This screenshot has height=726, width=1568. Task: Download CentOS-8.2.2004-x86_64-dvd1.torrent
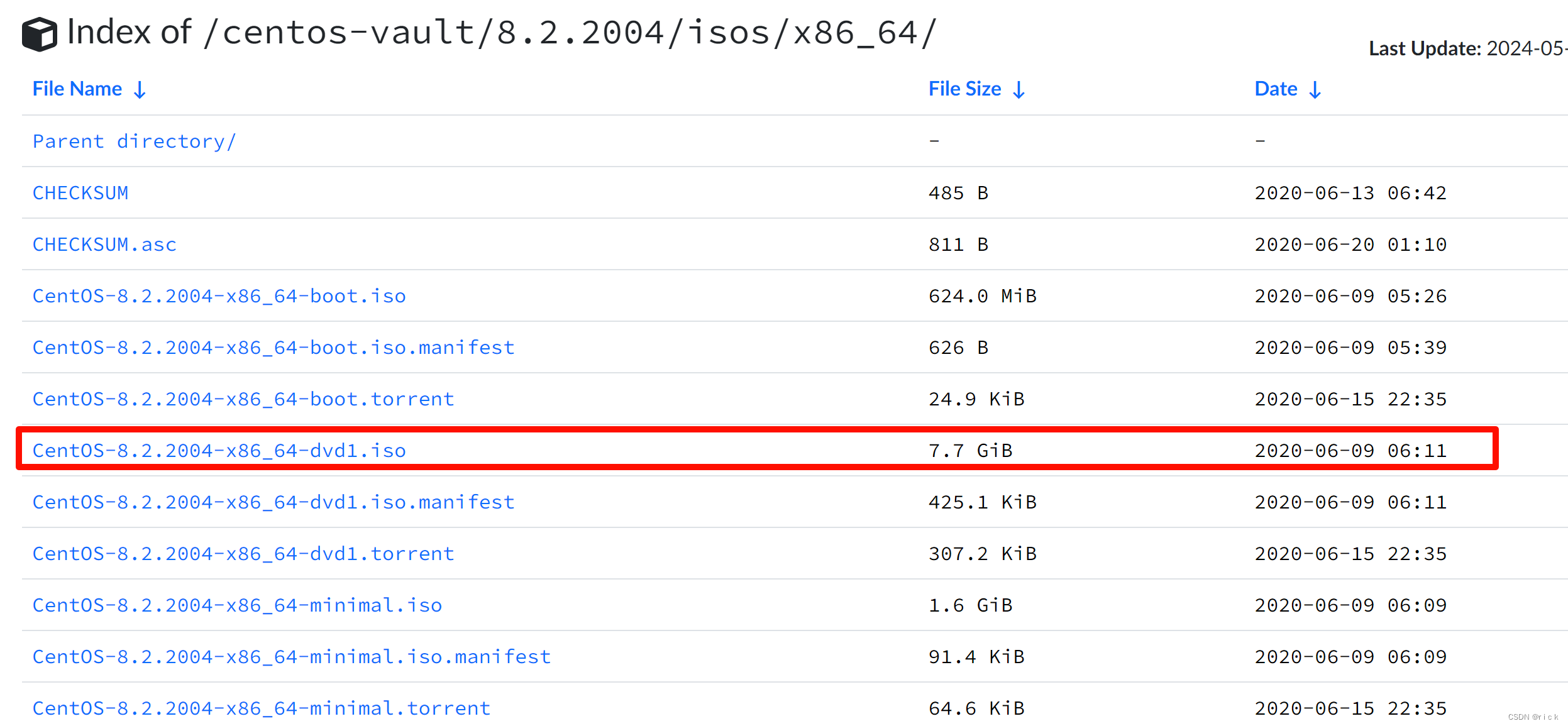click(243, 554)
